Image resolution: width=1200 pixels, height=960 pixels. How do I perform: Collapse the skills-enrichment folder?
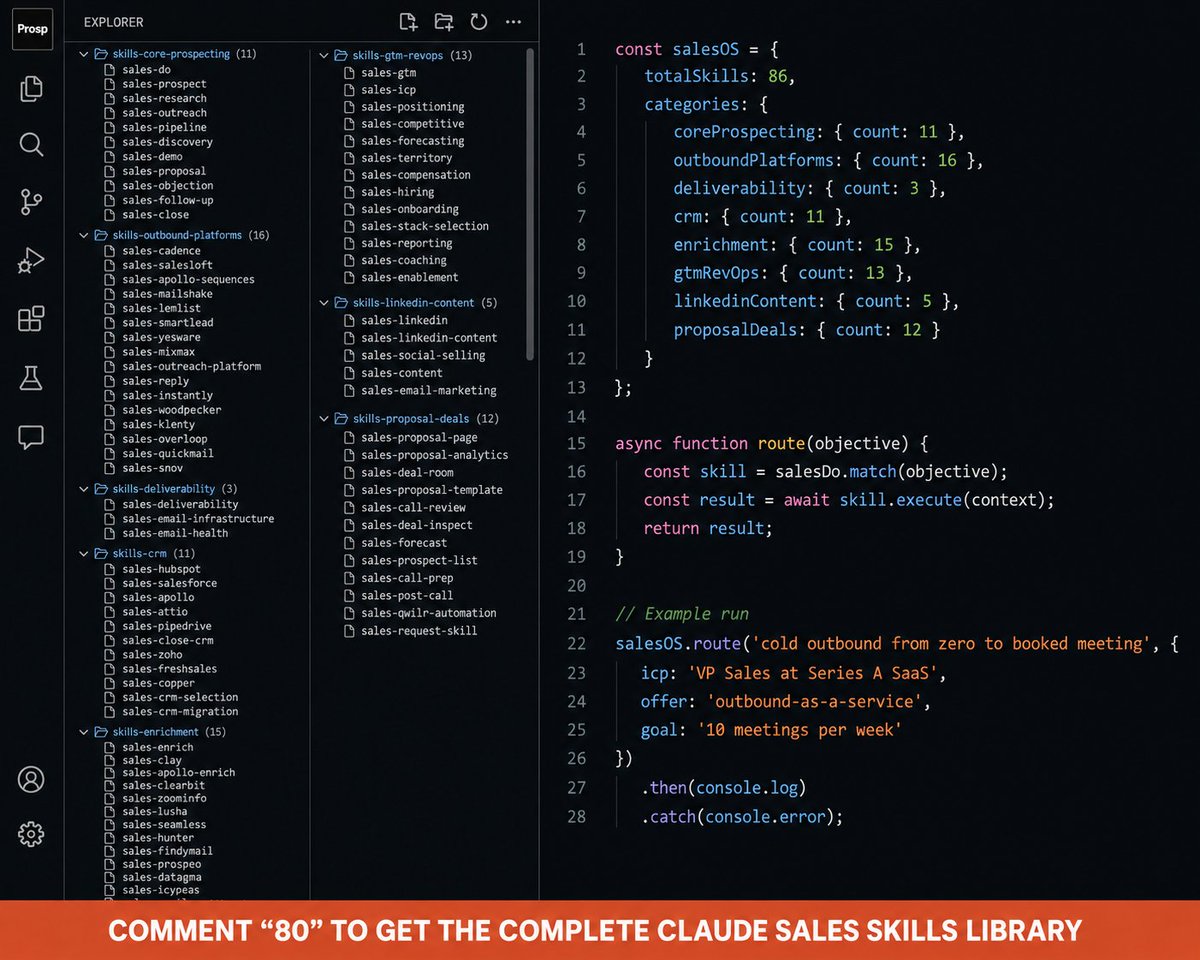point(84,732)
